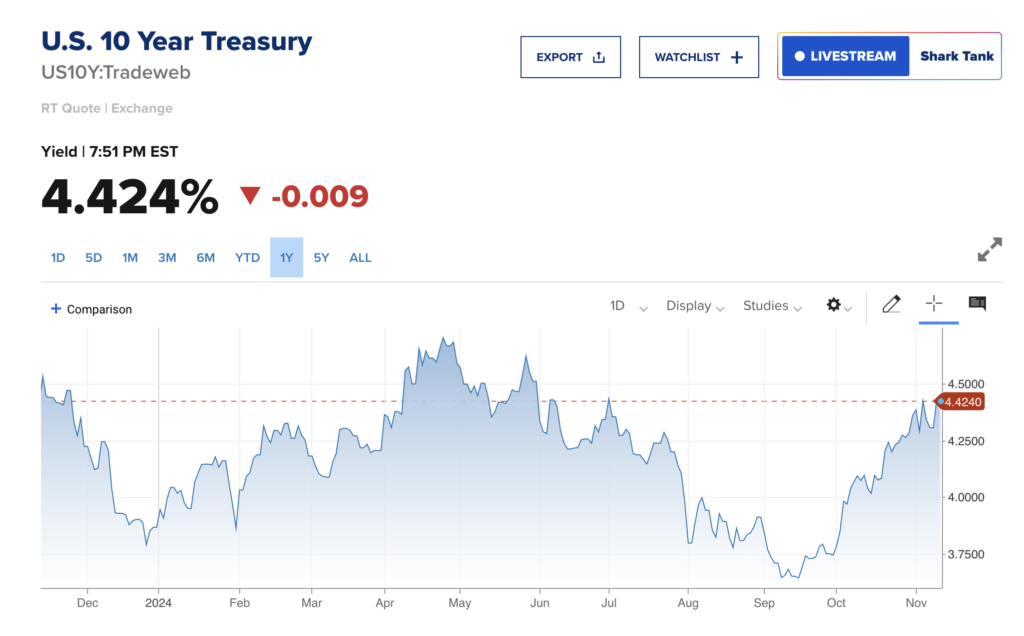Select the pencil drawing tool

coord(891,305)
